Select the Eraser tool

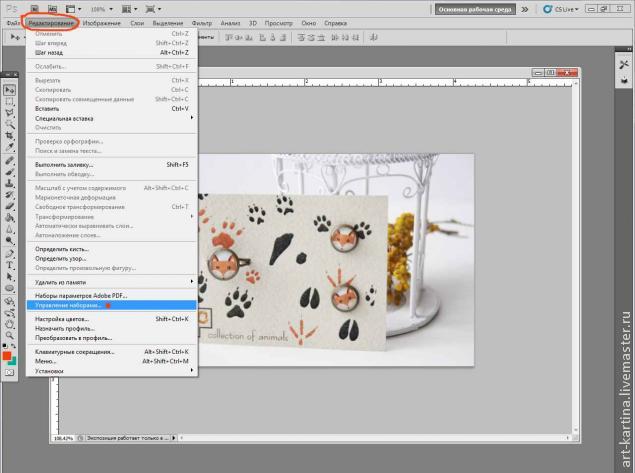coord(9,206)
